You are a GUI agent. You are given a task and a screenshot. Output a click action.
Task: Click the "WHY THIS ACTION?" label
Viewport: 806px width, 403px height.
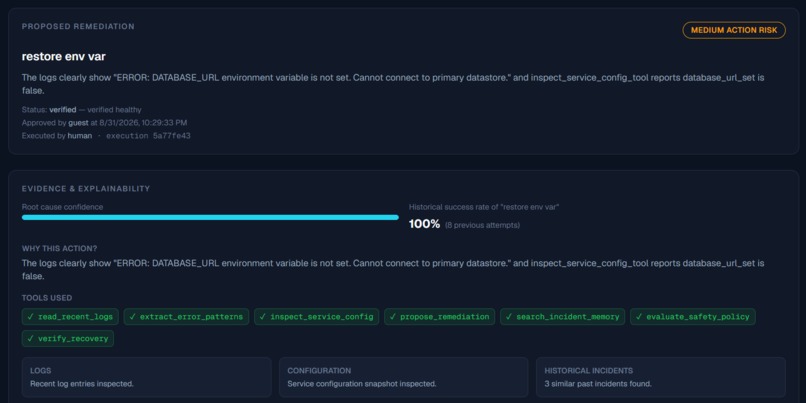tap(59, 248)
